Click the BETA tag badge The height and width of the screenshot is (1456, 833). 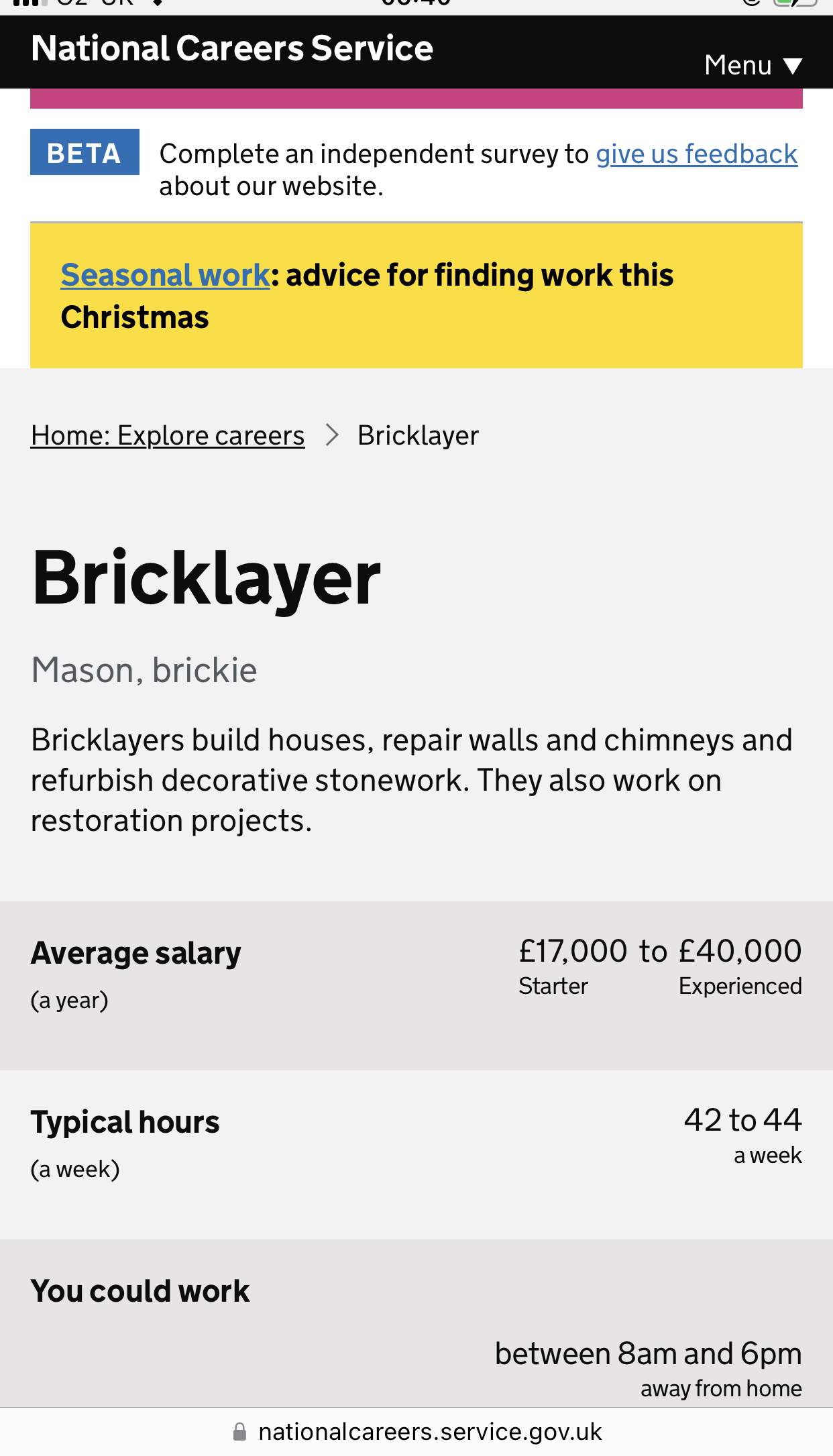[85, 152]
